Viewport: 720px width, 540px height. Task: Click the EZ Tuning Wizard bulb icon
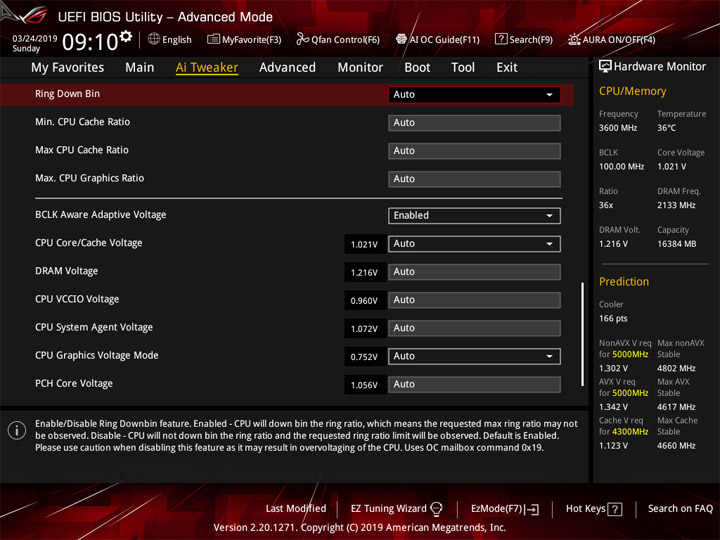coord(436,509)
